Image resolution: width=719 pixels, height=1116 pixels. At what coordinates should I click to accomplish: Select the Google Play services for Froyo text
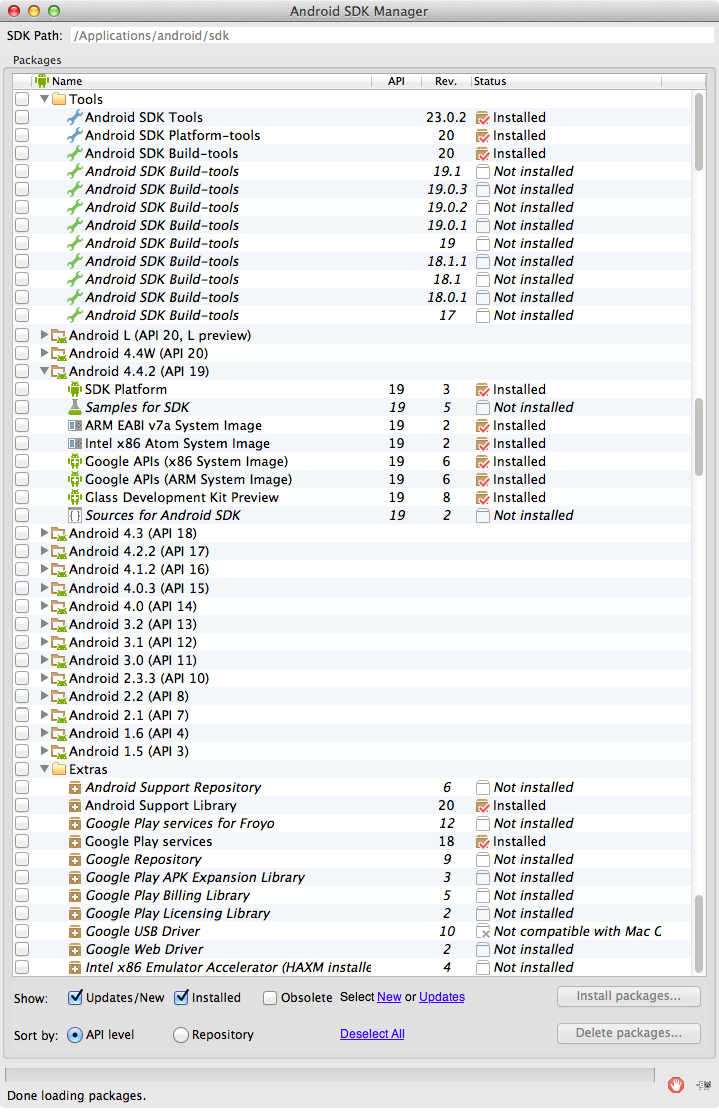(x=180, y=823)
